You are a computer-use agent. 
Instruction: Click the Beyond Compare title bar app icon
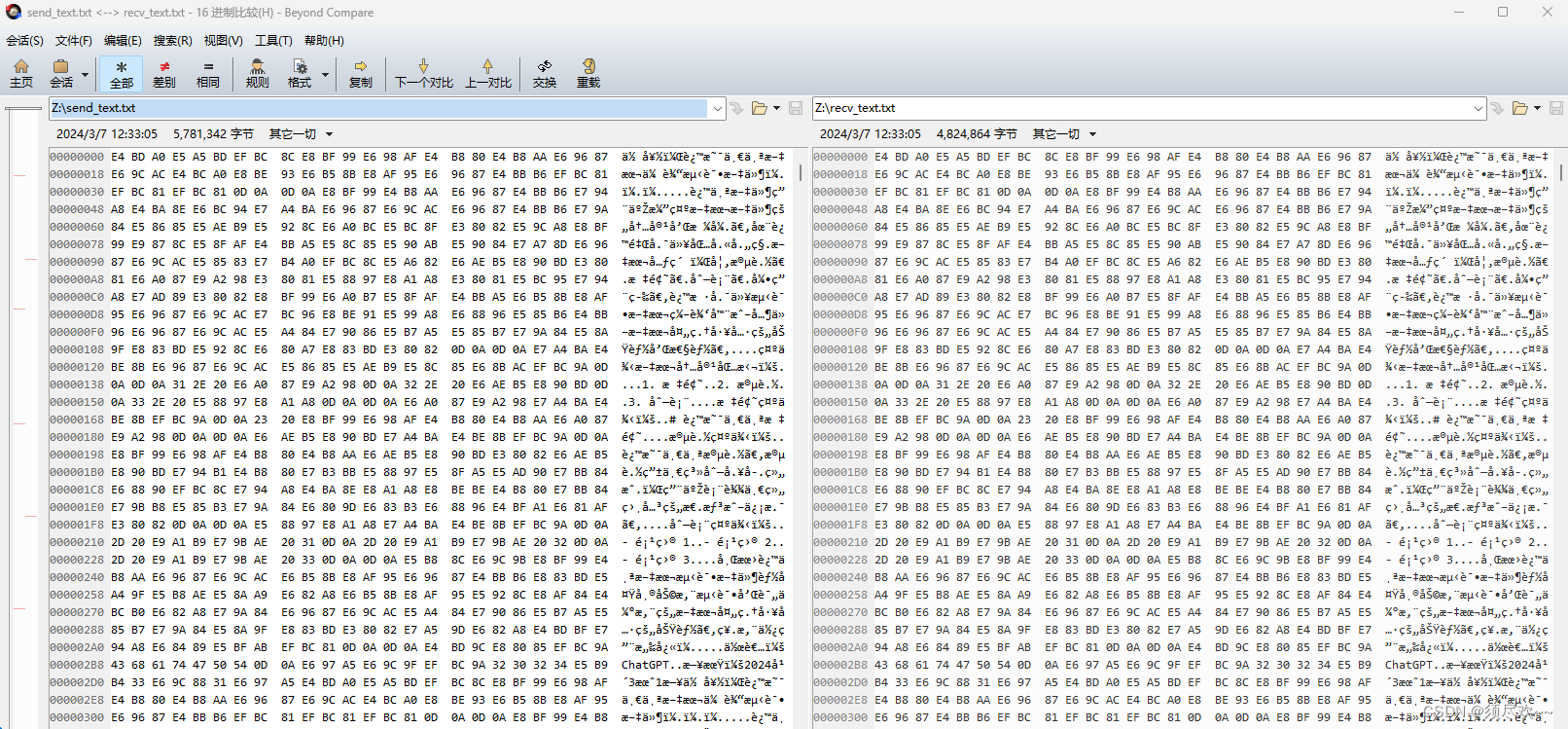coord(14,12)
